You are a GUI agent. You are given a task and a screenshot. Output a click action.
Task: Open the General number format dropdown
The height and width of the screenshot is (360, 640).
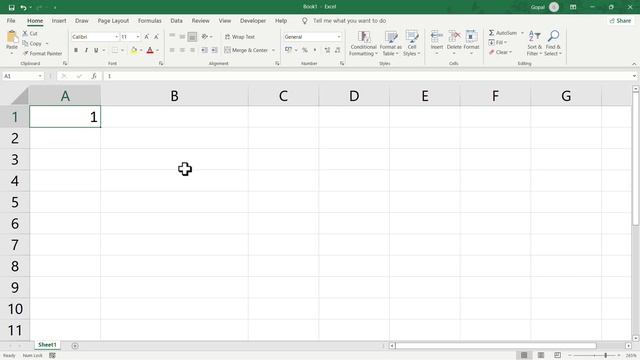coord(338,37)
